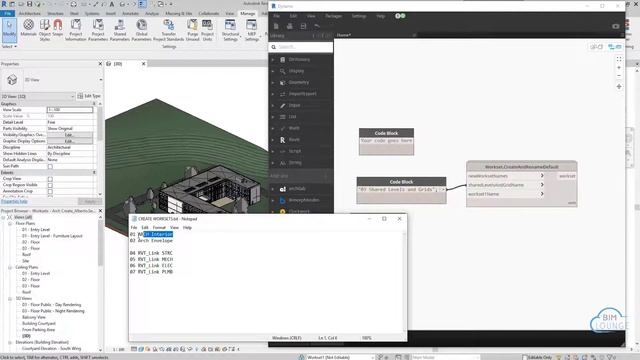This screenshot has height=360, width=640.
Task: Click the Dynamo camera export icon
Action: pos(616,26)
